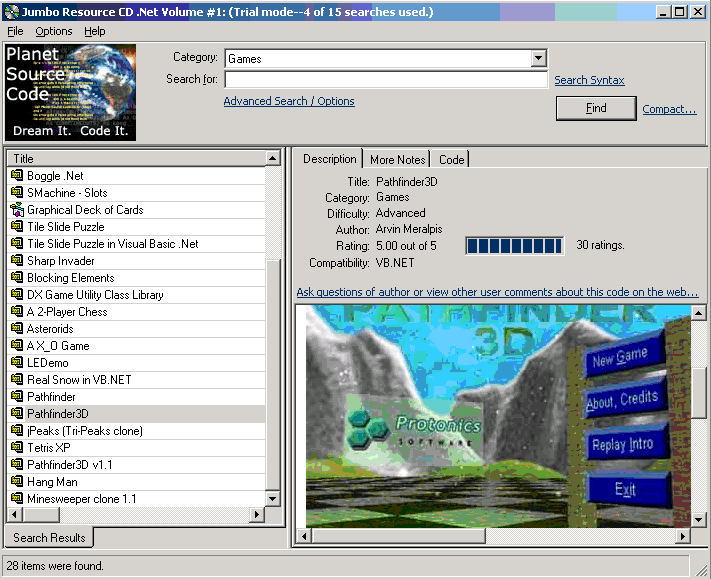Click the icon beside SMachine - Slots
This screenshot has height=579, width=711.
tap(17, 192)
